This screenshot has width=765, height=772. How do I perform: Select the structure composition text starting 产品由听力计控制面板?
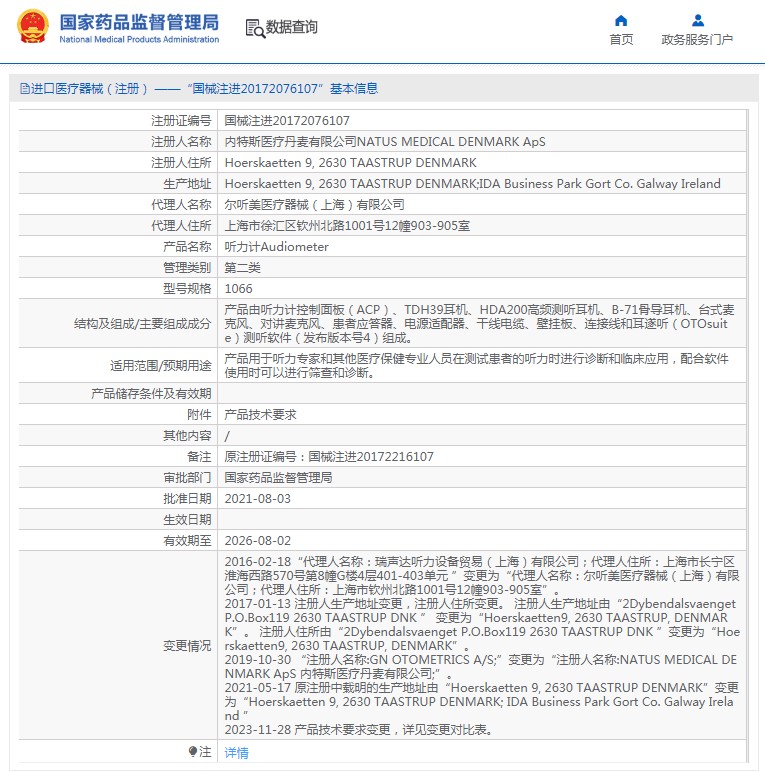pyautogui.click(x=479, y=323)
